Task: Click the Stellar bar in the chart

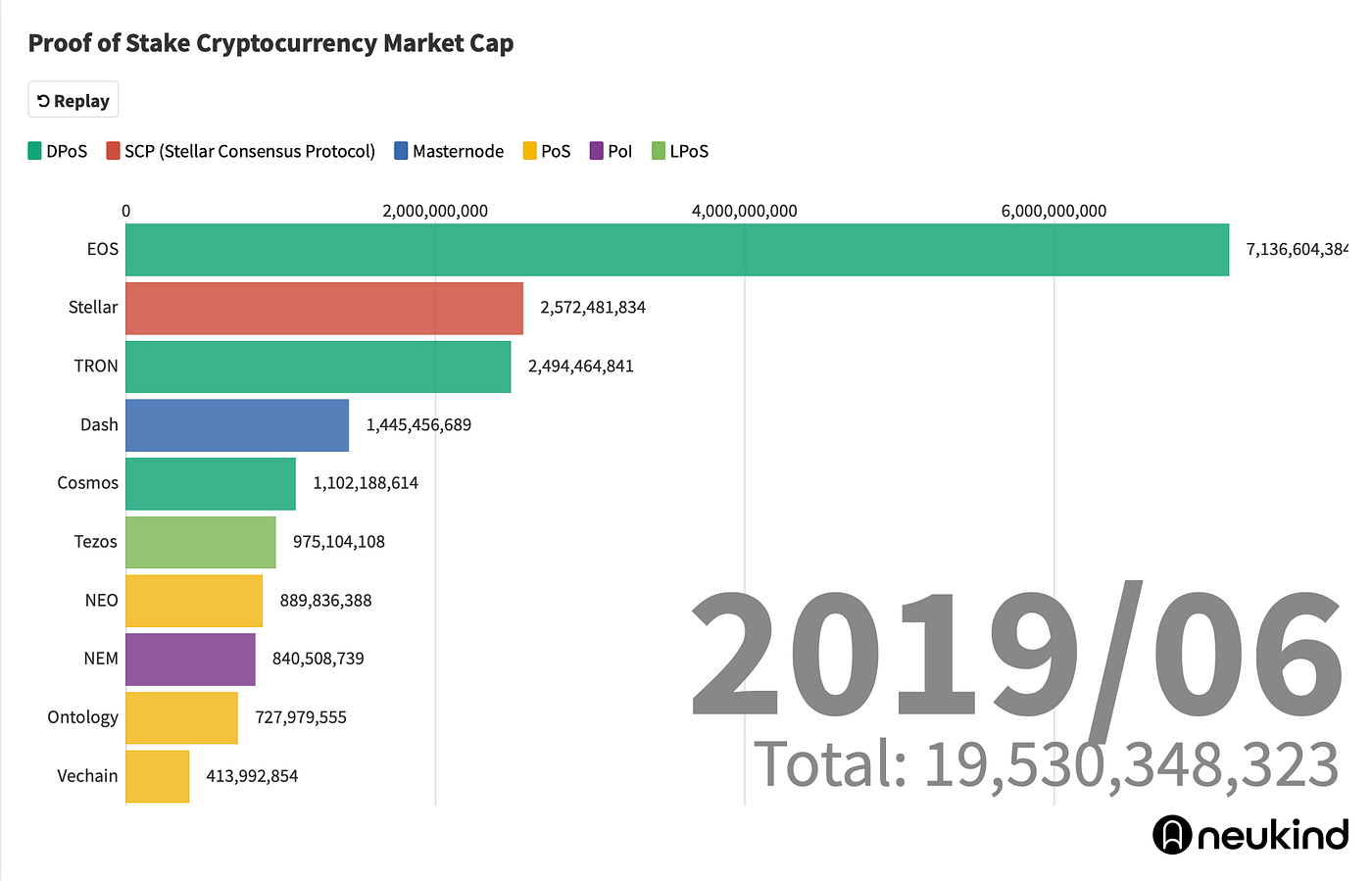Action: click(x=324, y=308)
